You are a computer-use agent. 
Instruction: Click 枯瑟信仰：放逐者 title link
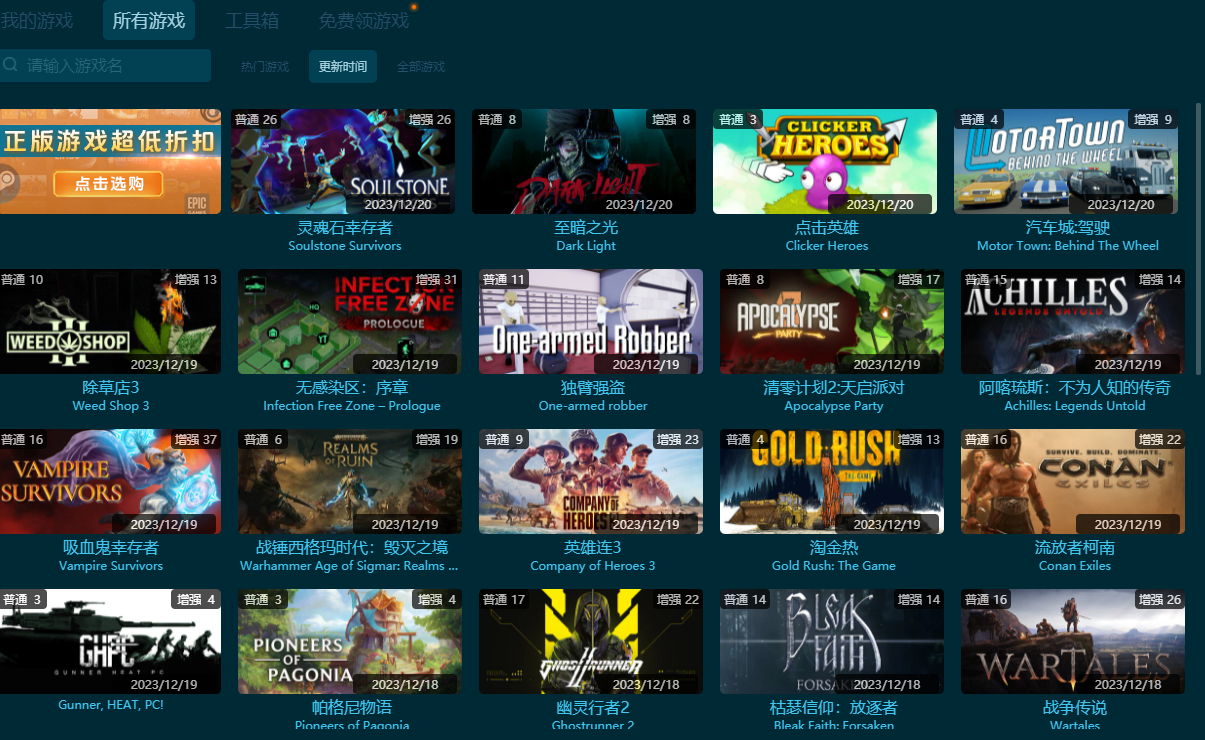[834, 708]
